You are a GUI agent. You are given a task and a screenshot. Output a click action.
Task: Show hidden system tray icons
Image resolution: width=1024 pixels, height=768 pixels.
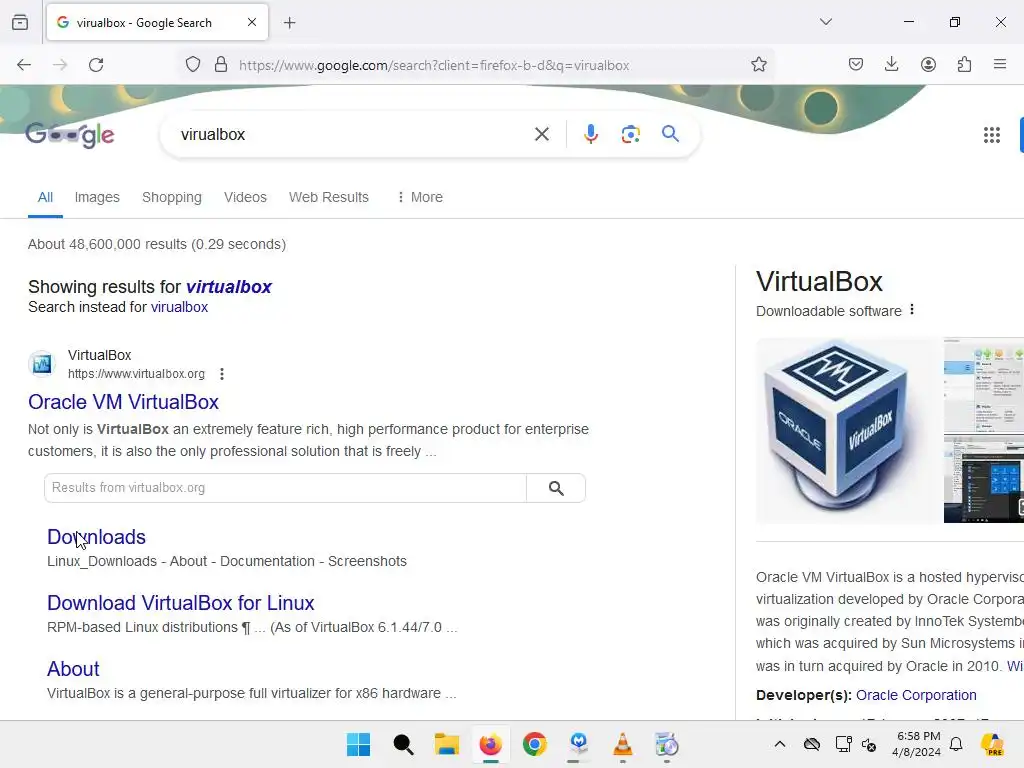coord(780,744)
